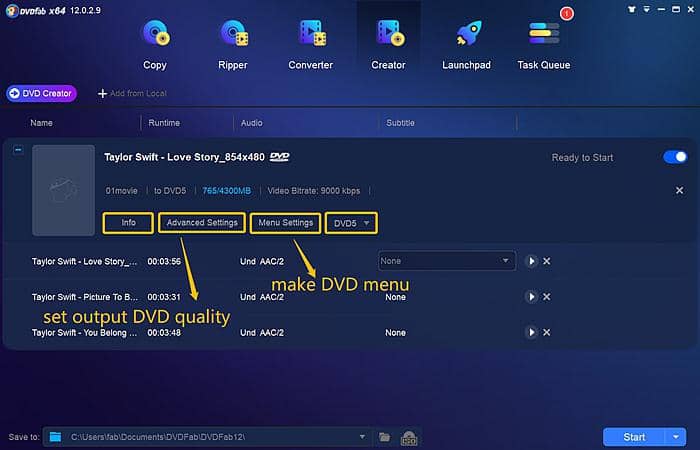The image size is (700, 450).
Task: Open the Copy module
Action: pos(155,45)
